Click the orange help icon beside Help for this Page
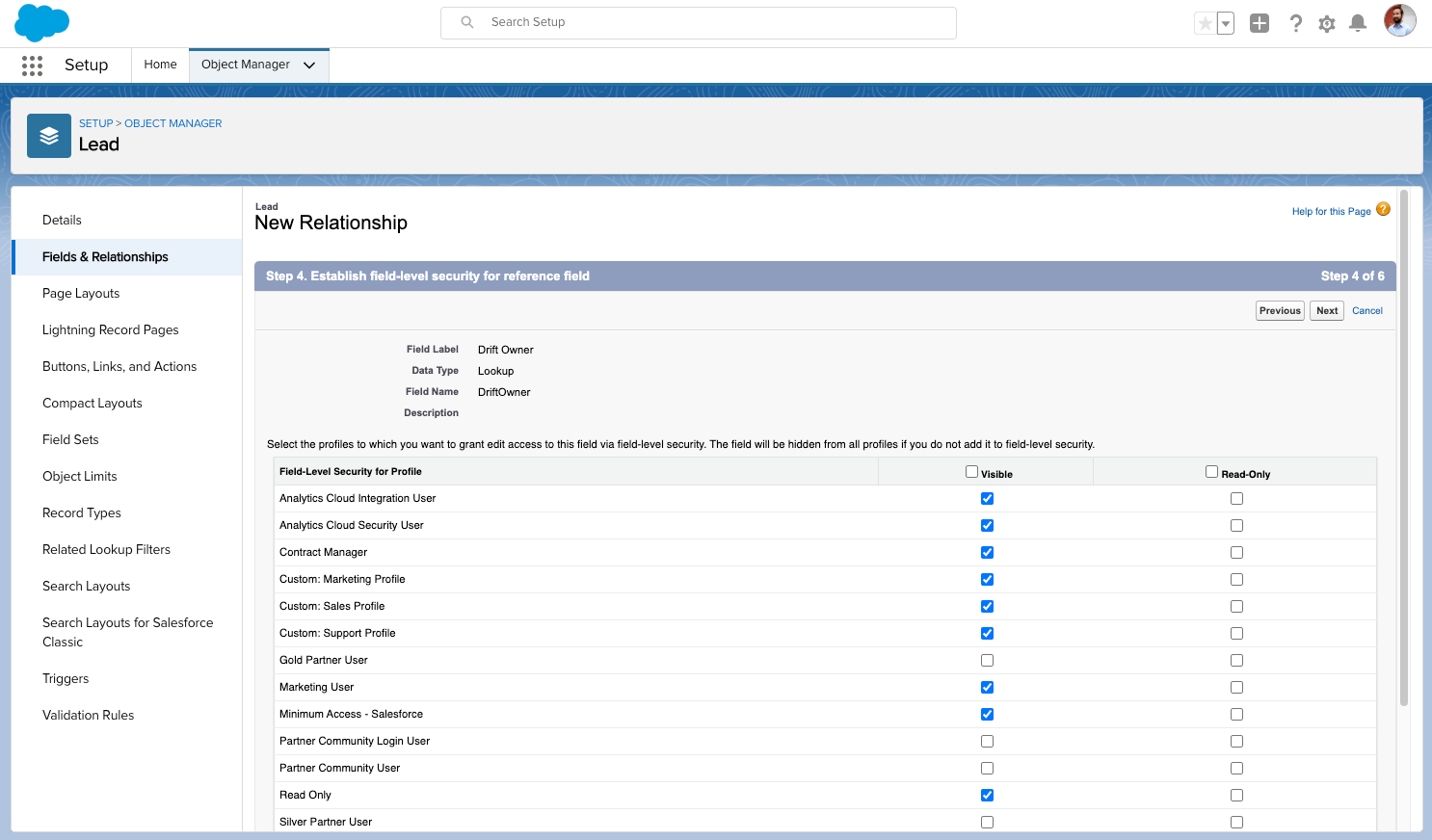The image size is (1432, 840). (1383, 209)
